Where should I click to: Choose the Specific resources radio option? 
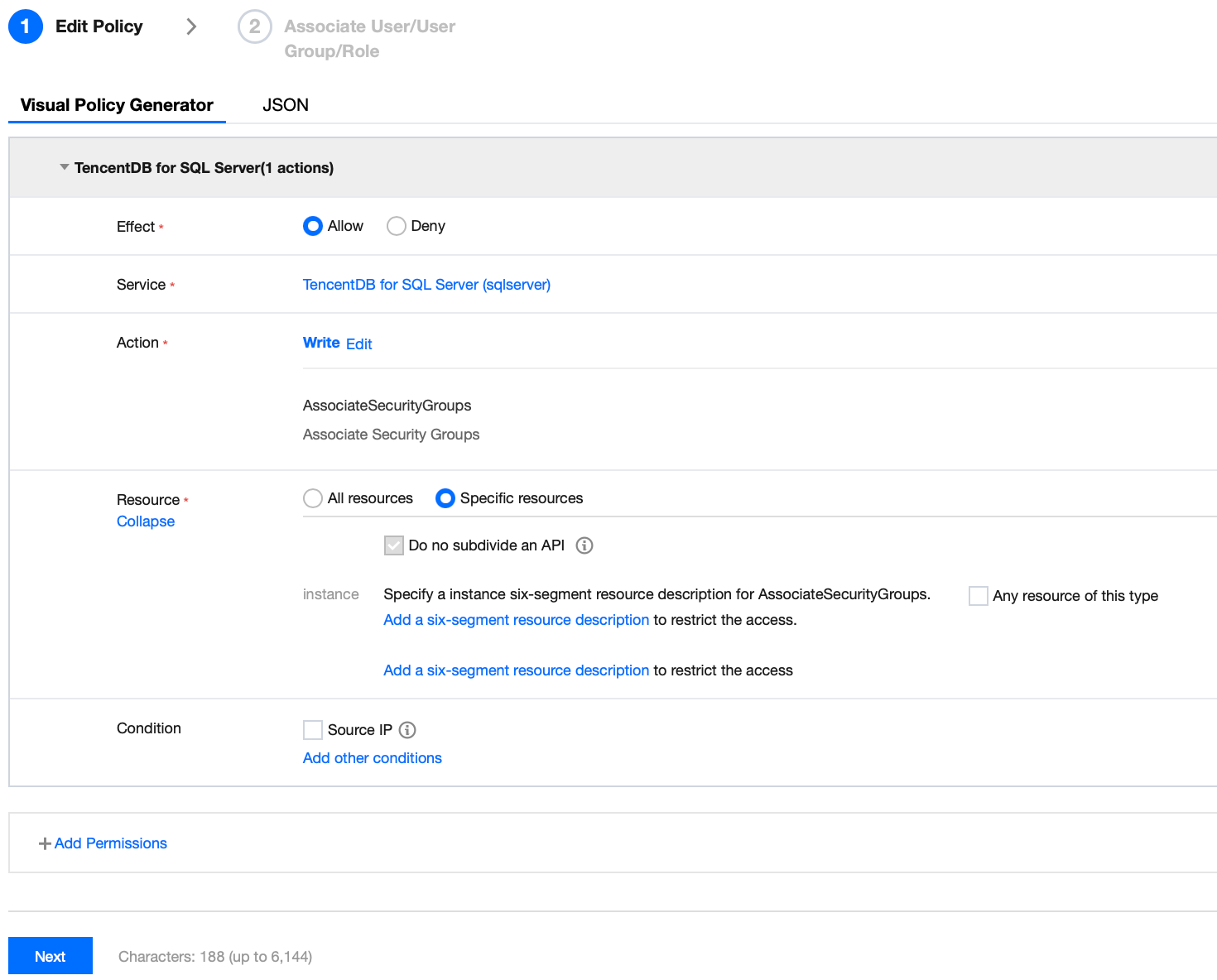pyautogui.click(x=445, y=498)
